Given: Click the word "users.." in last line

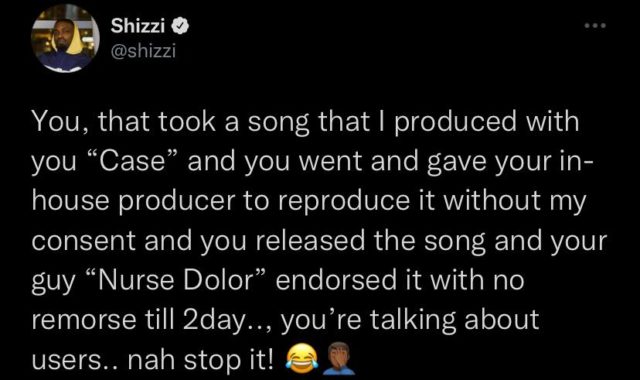Looking at the screenshot, I should coord(76,360).
